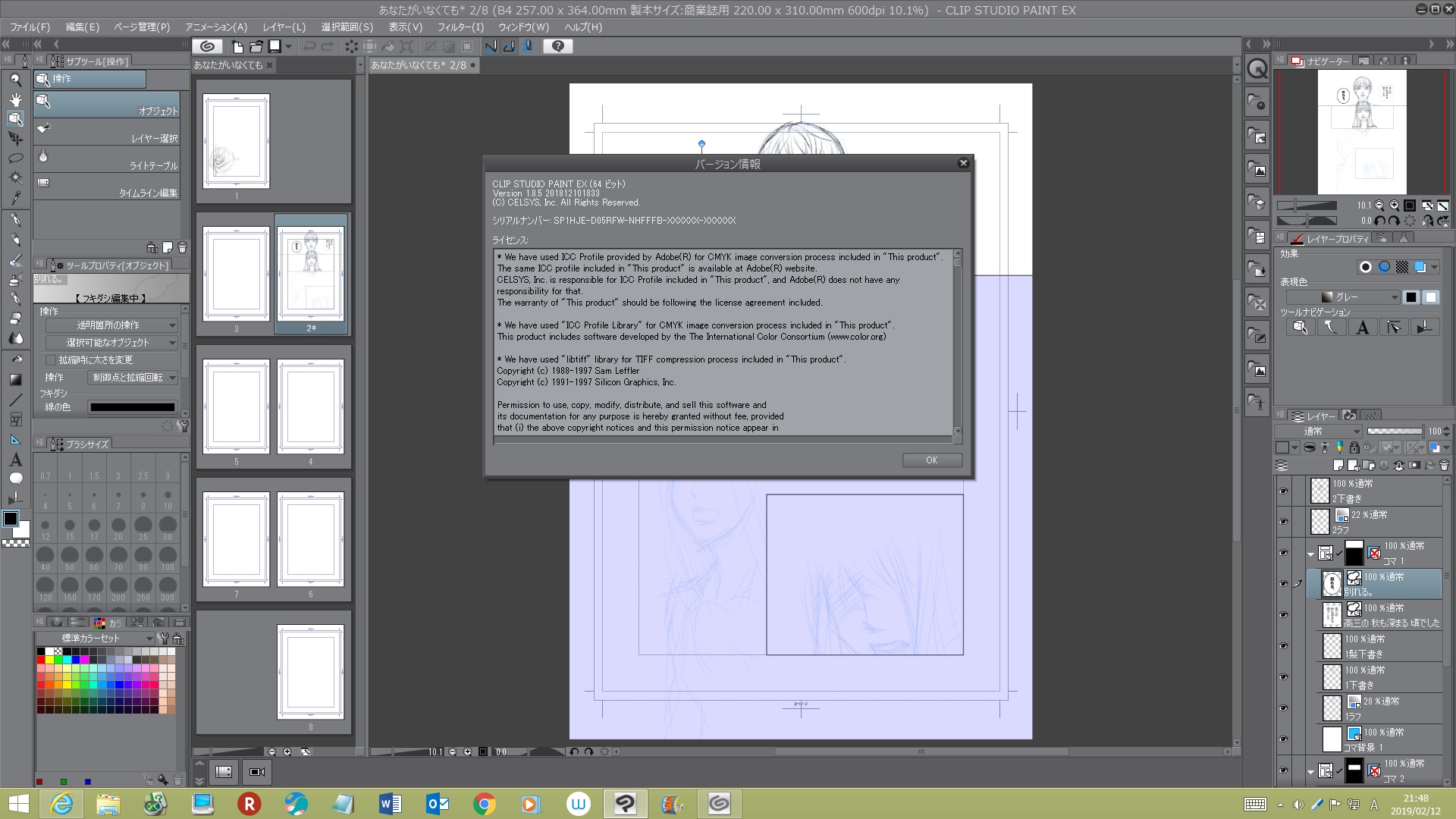The height and width of the screenshot is (819, 1456).
Task: Toggle visibility of コマ 1 folder
Action: coord(1283,553)
